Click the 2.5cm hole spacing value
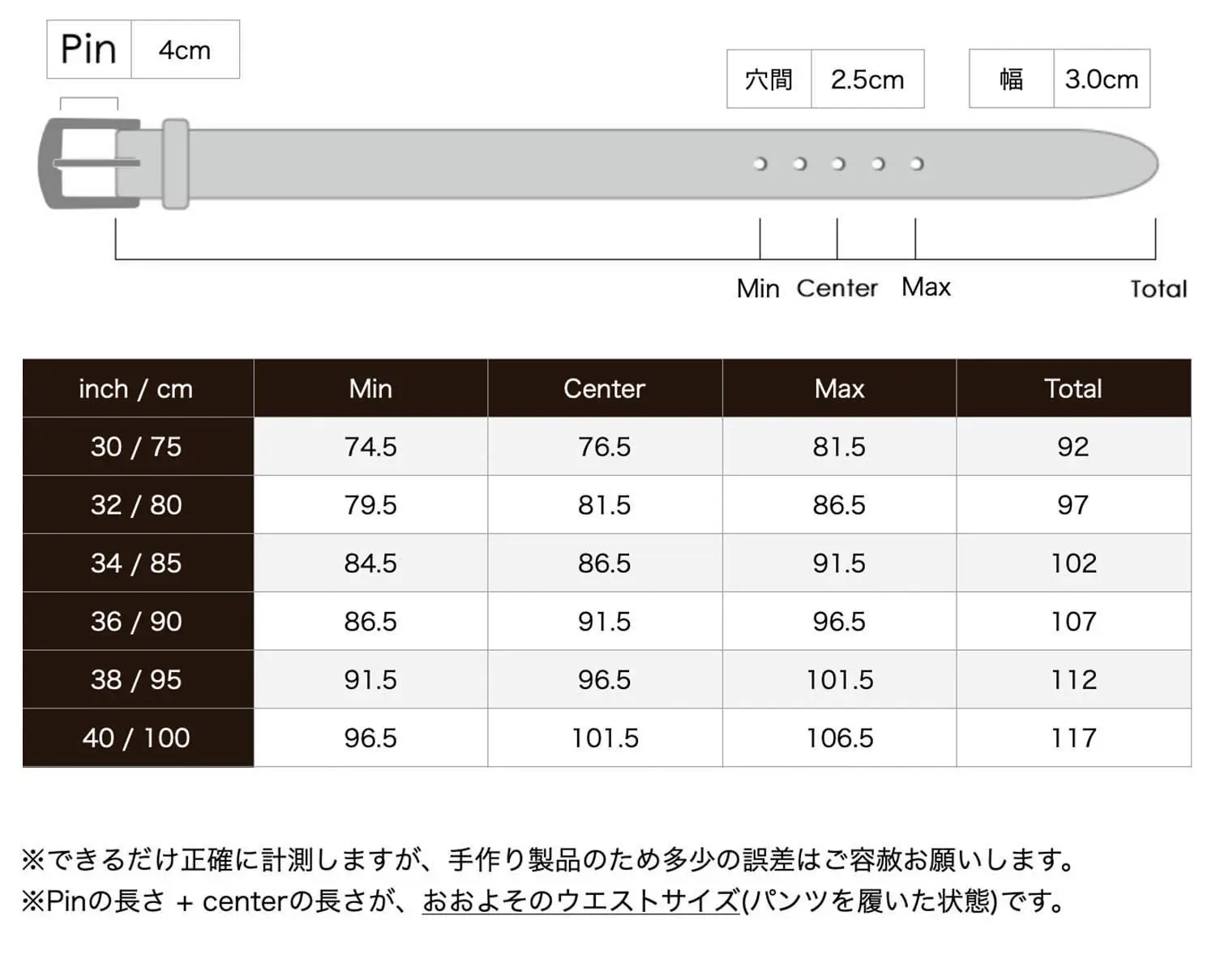The image size is (1216, 980). [x=867, y=79]
